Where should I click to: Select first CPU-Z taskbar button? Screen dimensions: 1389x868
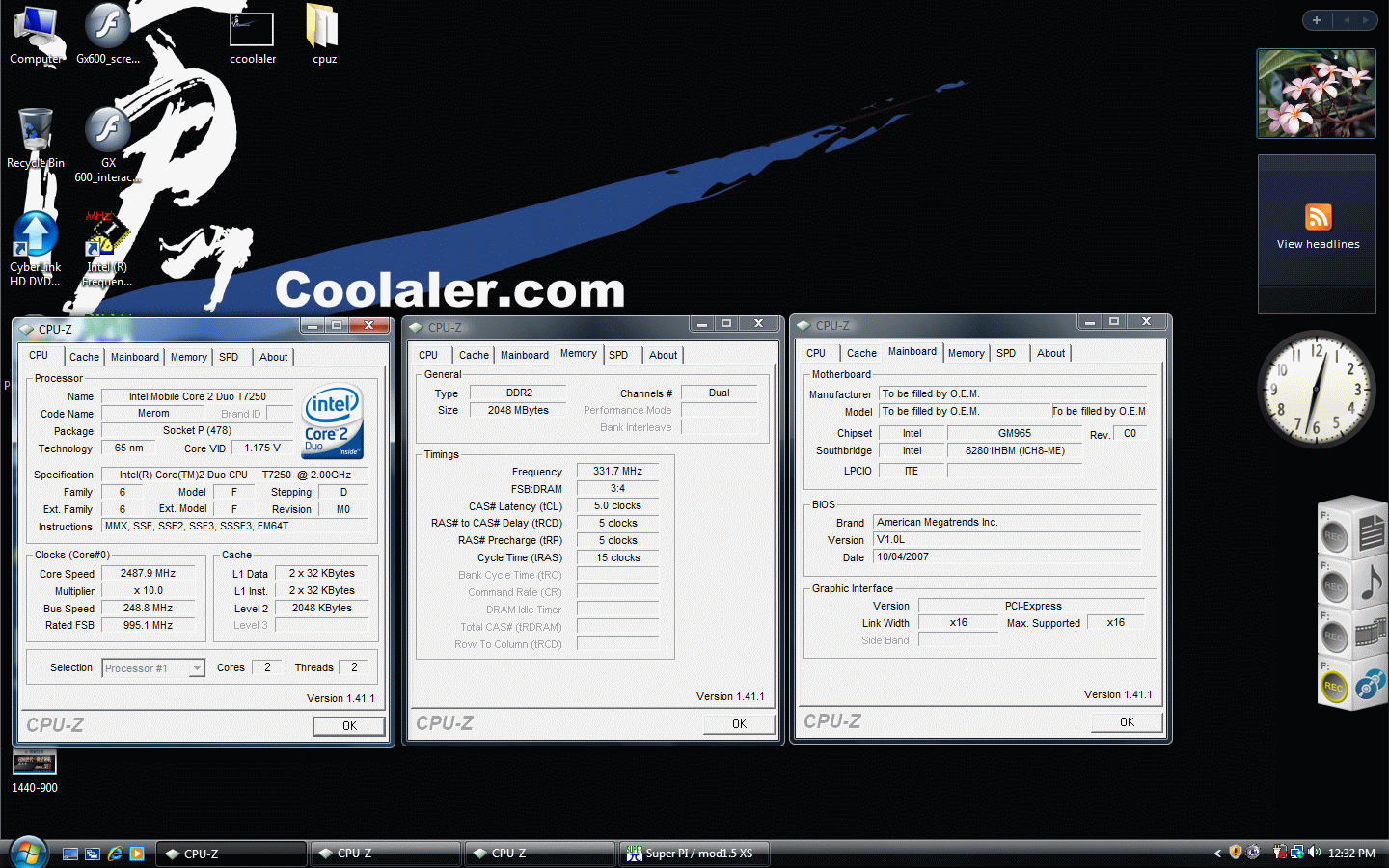pyautogui.click(x=231, y=854)
